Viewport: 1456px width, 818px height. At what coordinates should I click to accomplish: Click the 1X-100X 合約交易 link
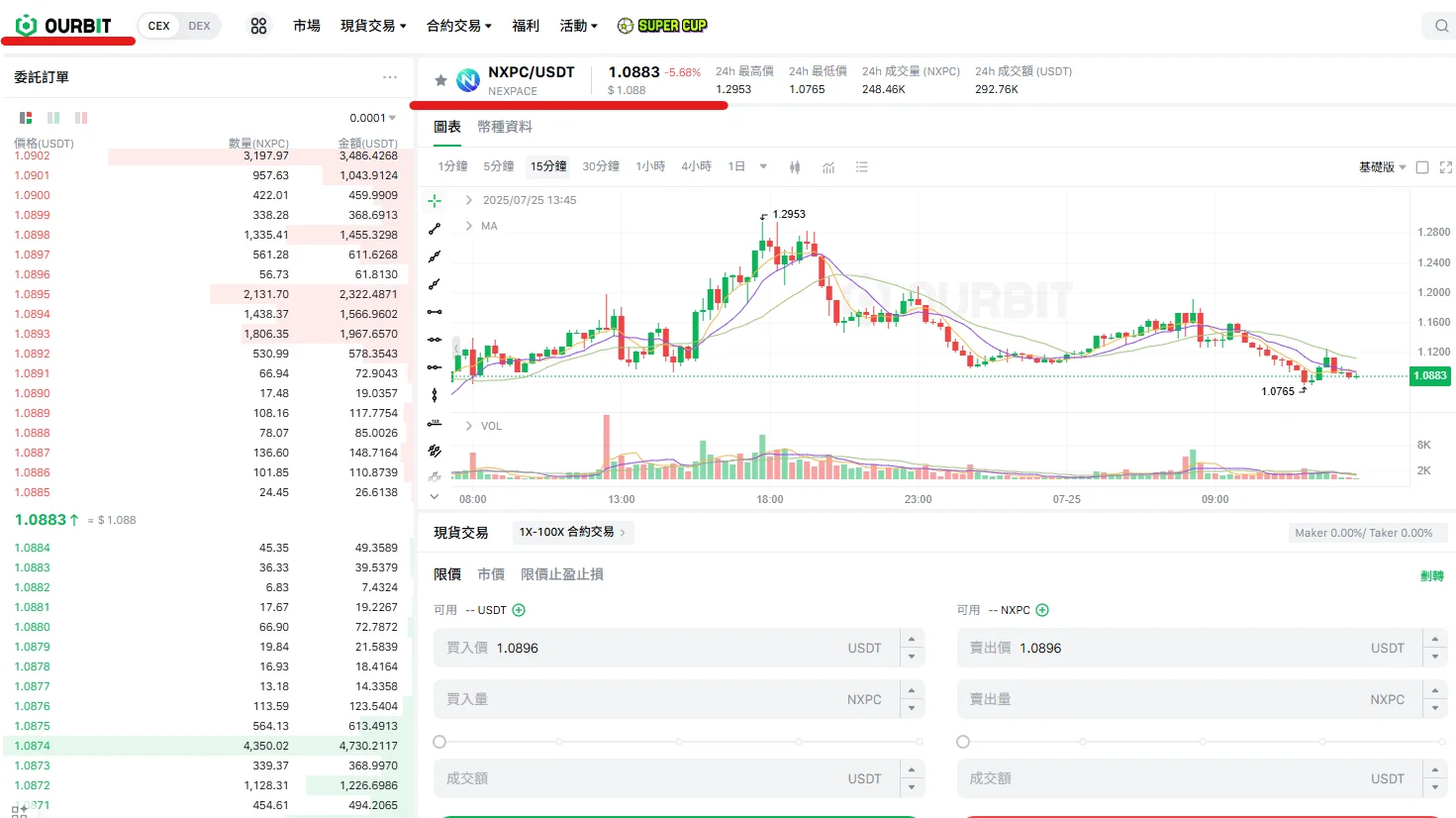(572, 532)
